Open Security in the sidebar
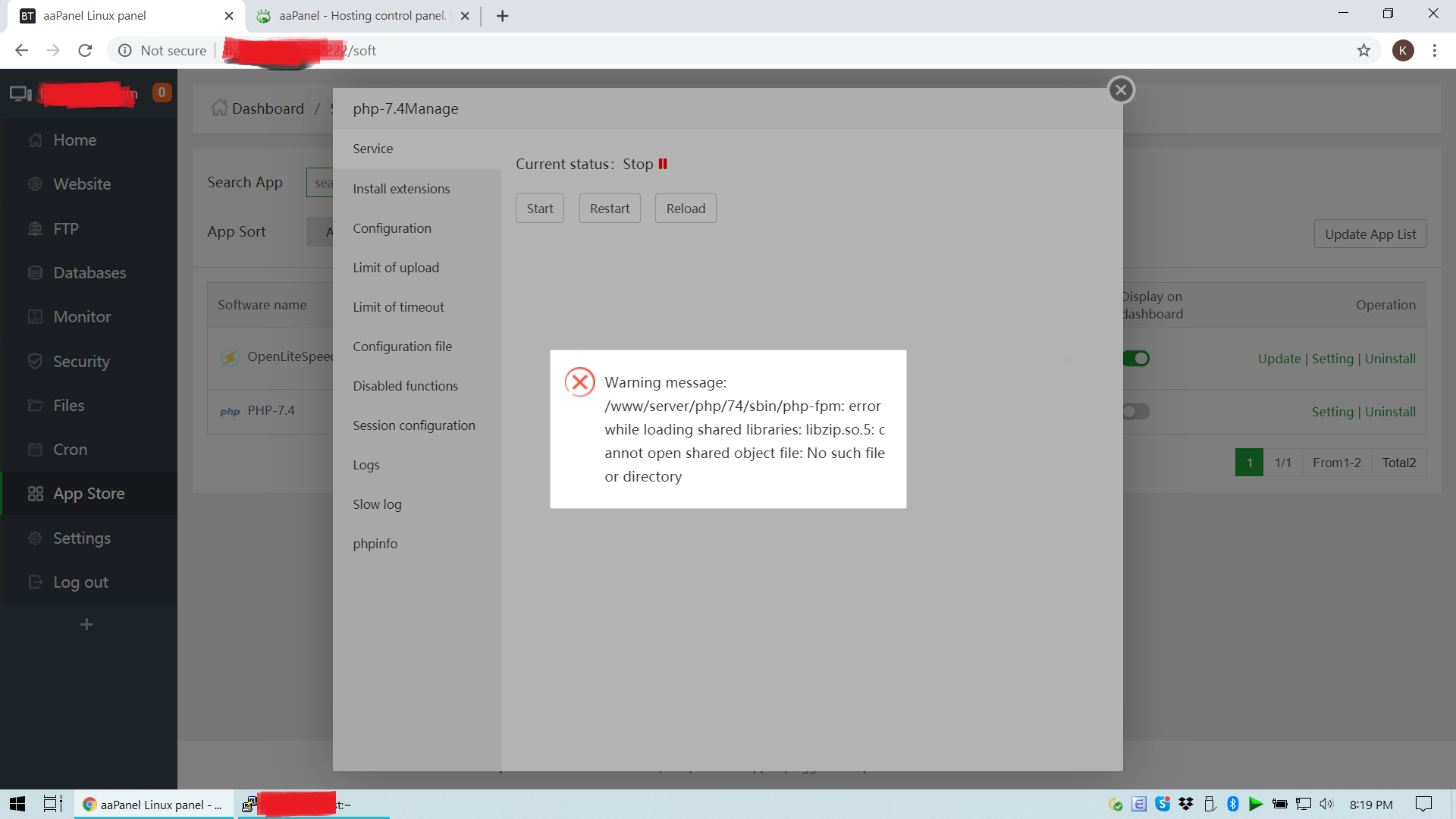Screen dimensions: 1456x819 [x=81, y=362]
